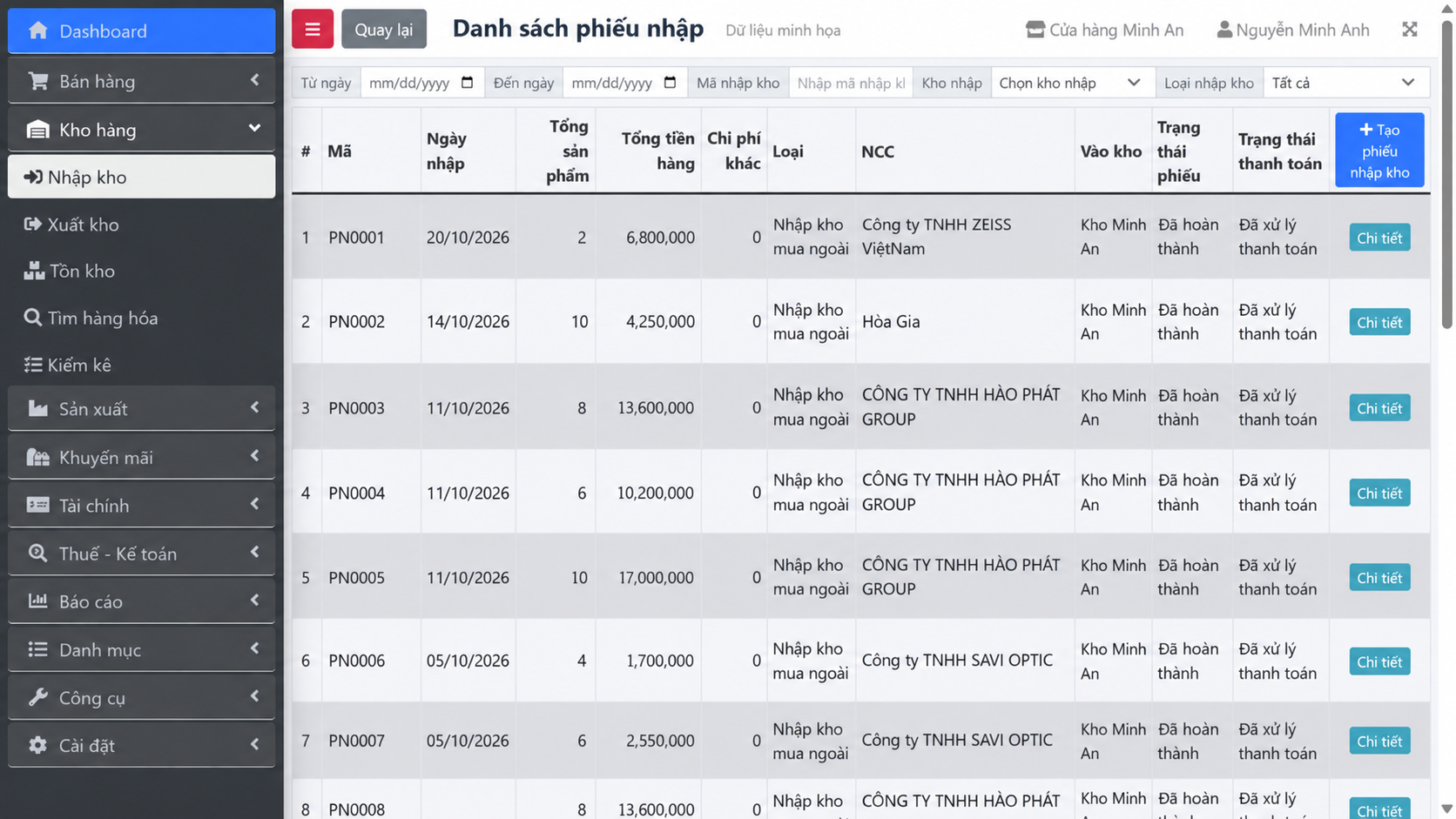
Task: Open Chi tiết for PN0005
Action: tap(1379, 578)
